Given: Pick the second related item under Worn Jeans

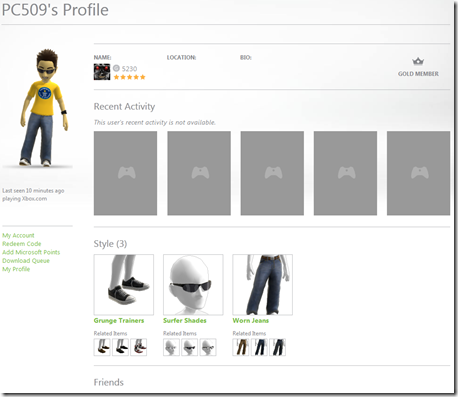Looking at the screenshot, I should tap(259, 347).
